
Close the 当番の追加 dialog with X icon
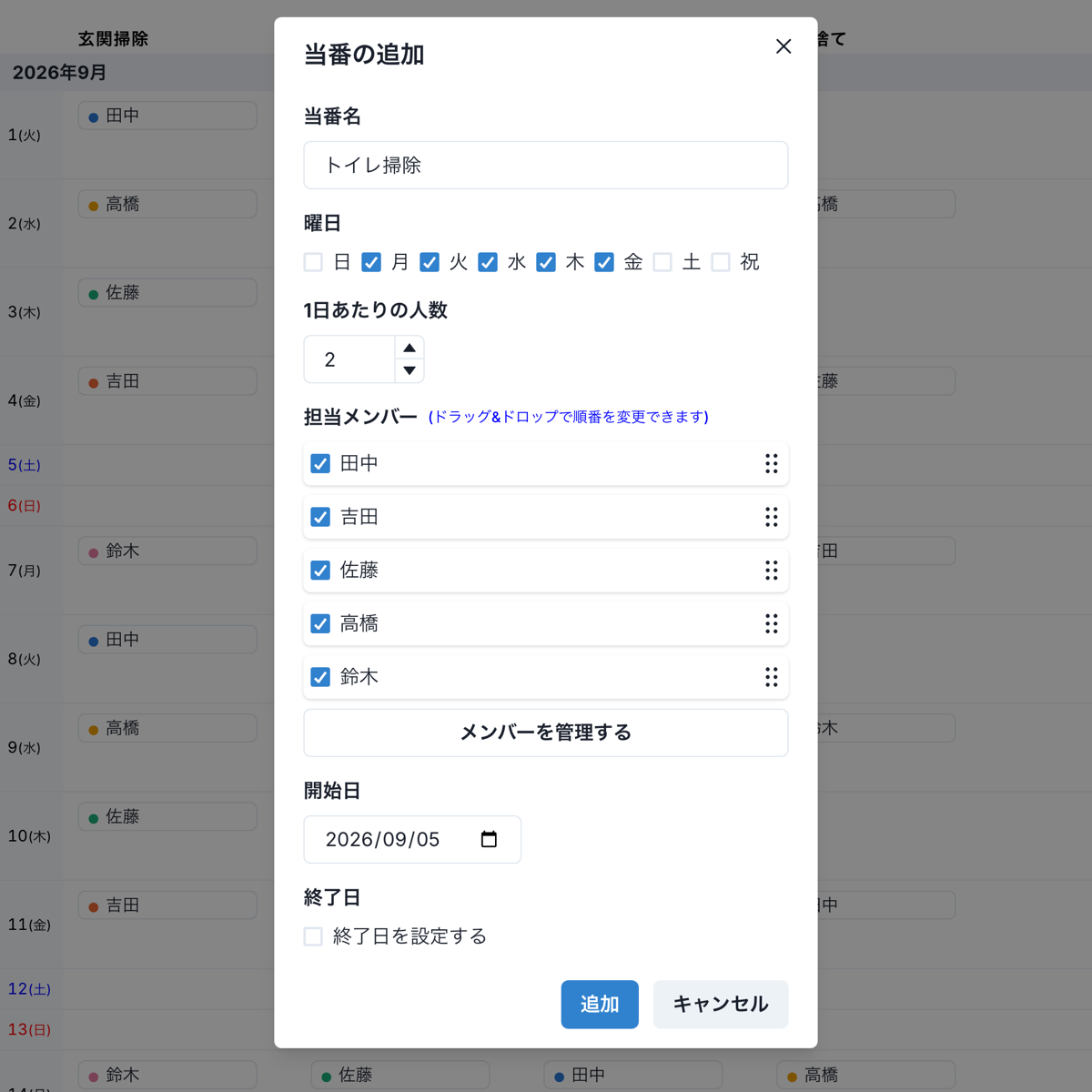784,46
